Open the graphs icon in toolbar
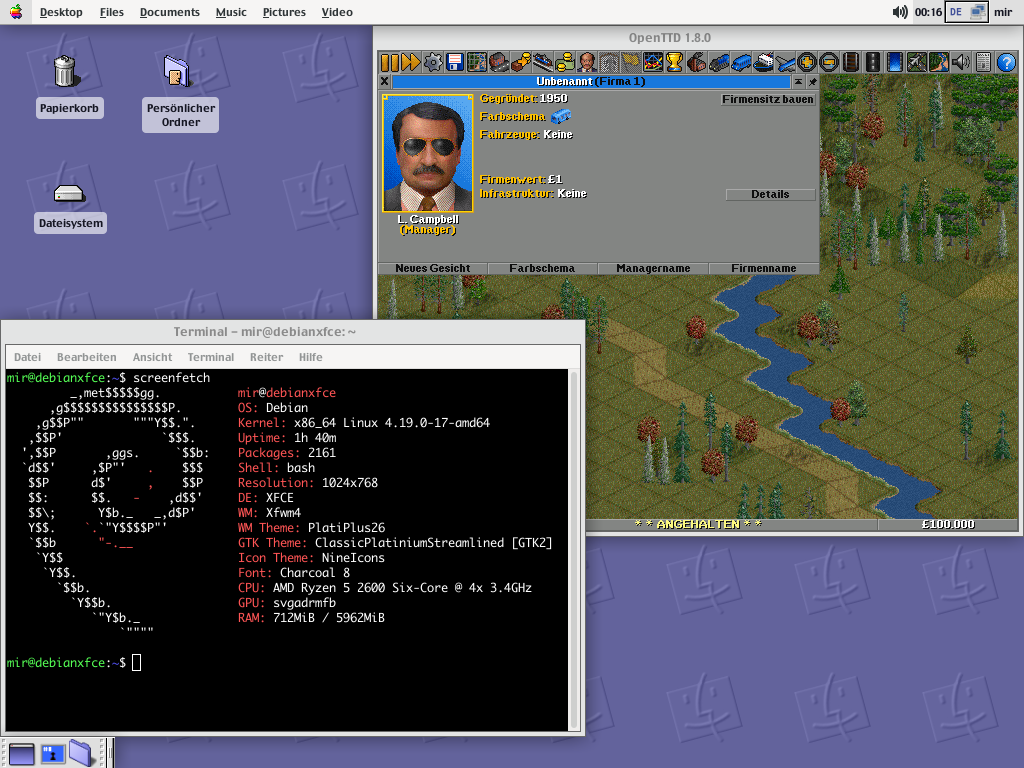The width and height of the screenshot is (1024, 768). pos(653,63)
